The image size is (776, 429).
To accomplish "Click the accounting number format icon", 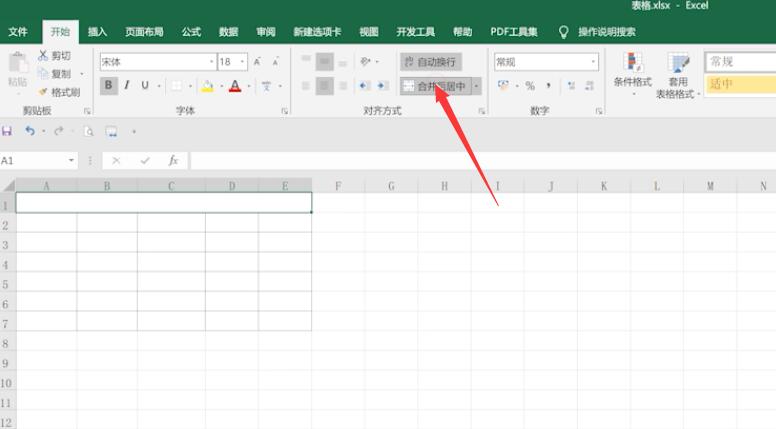I will 503,86.
